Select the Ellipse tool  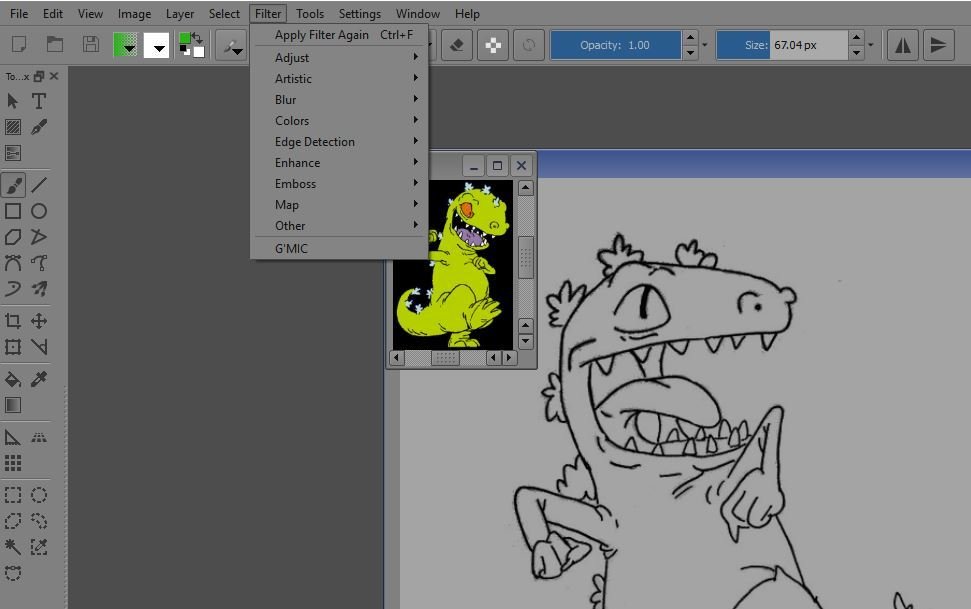point(38,211)
